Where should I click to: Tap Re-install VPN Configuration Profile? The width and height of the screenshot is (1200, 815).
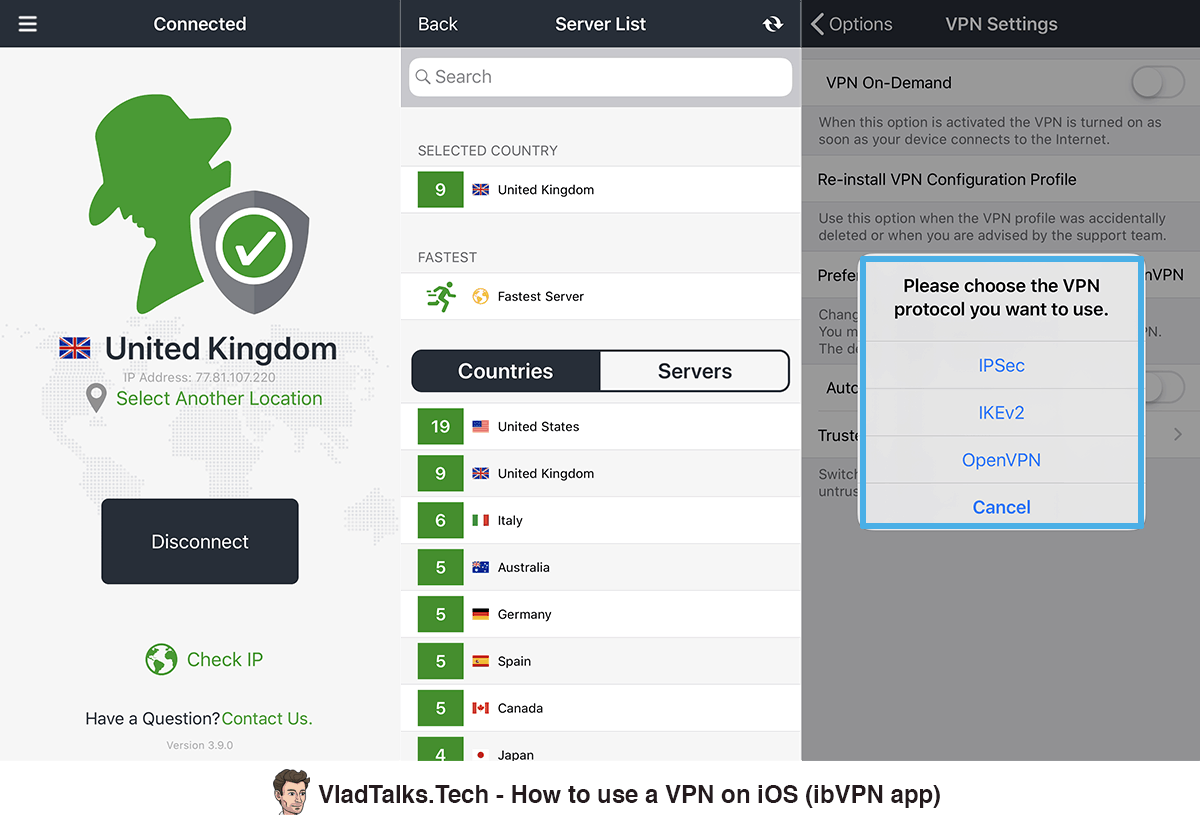click(x=1001, y=180)
